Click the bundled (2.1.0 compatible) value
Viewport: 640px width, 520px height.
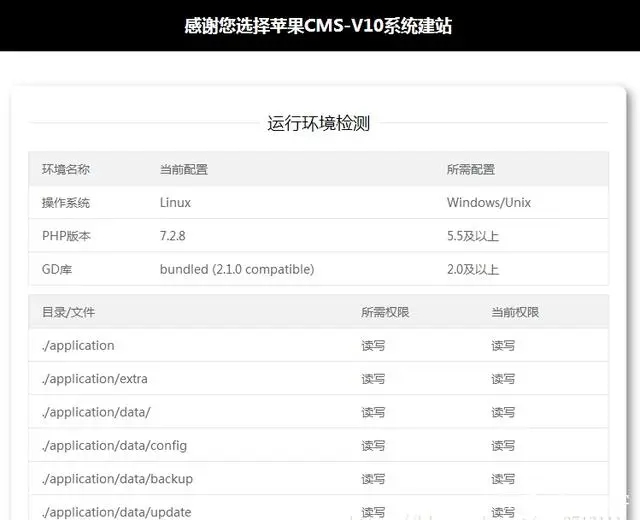(236, 269)
